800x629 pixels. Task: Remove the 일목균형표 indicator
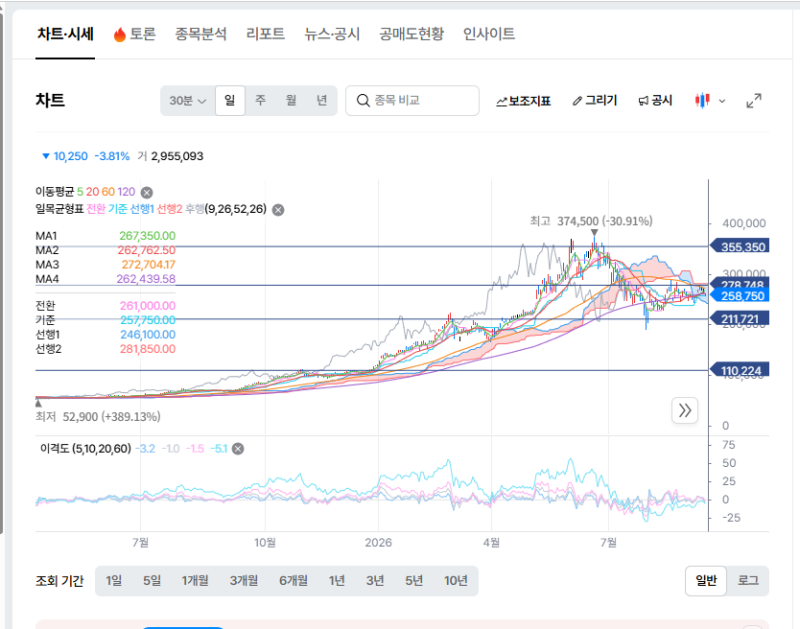(278, 210)
